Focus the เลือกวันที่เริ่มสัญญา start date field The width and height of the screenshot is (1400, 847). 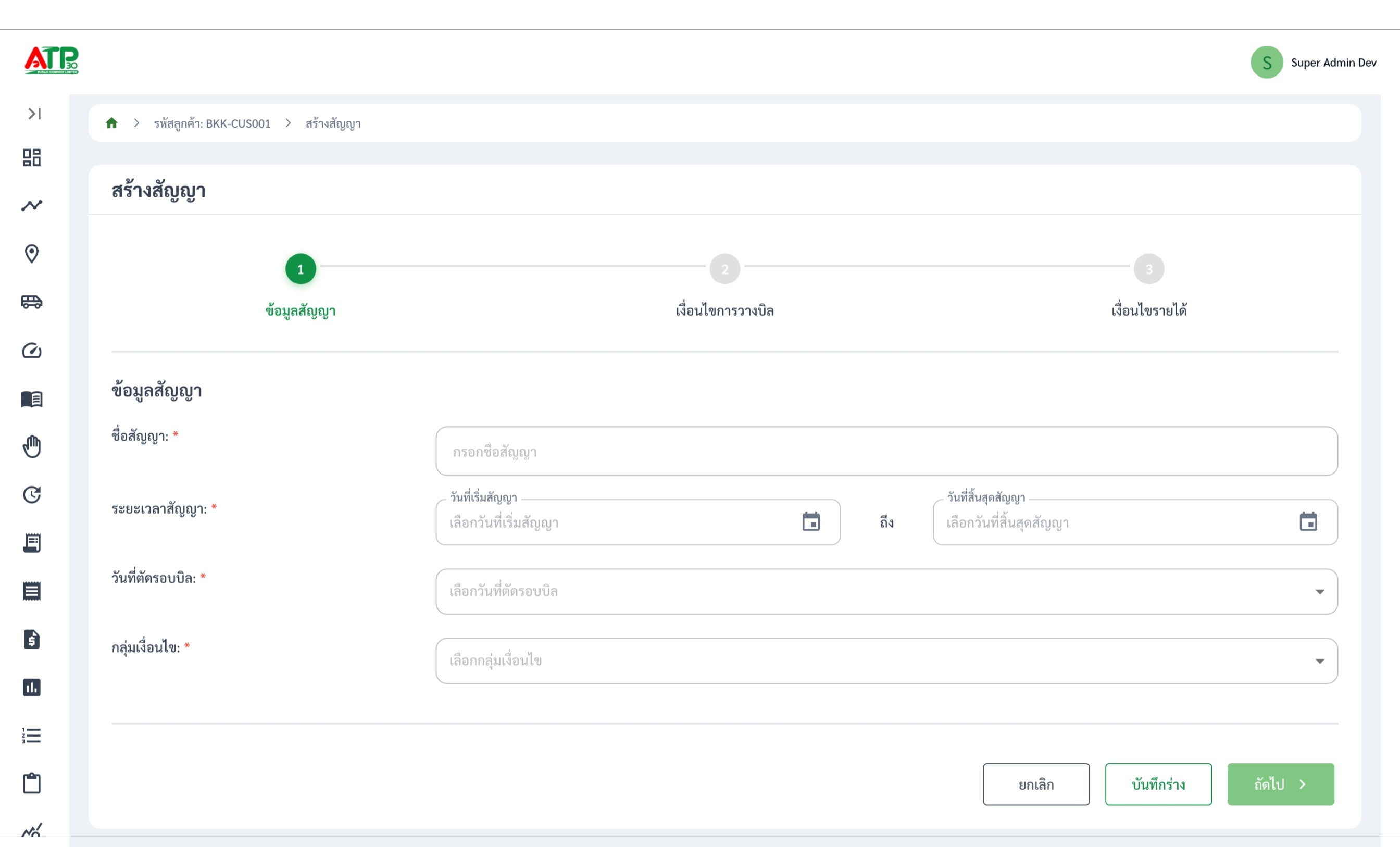638,522
